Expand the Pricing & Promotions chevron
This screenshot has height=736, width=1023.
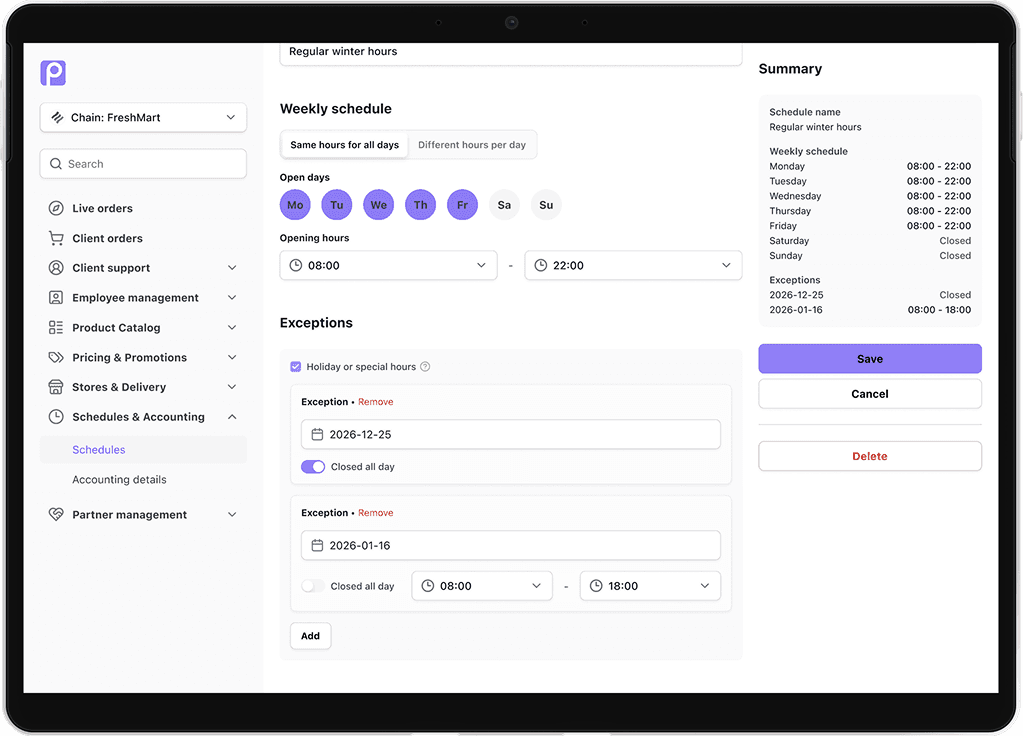coord(232,358)
